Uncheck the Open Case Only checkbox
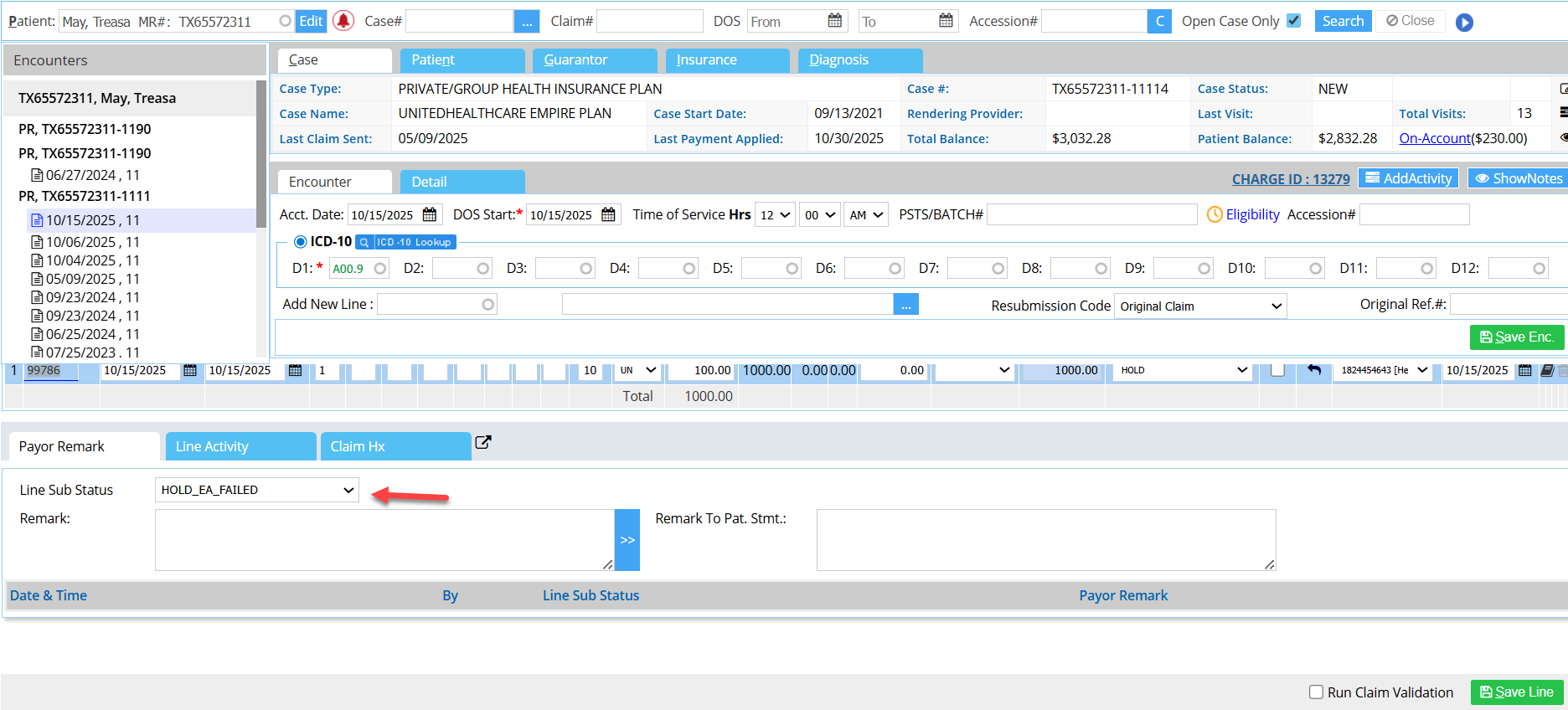Viewport: 1568px width, 710px height. [1293, 21]
